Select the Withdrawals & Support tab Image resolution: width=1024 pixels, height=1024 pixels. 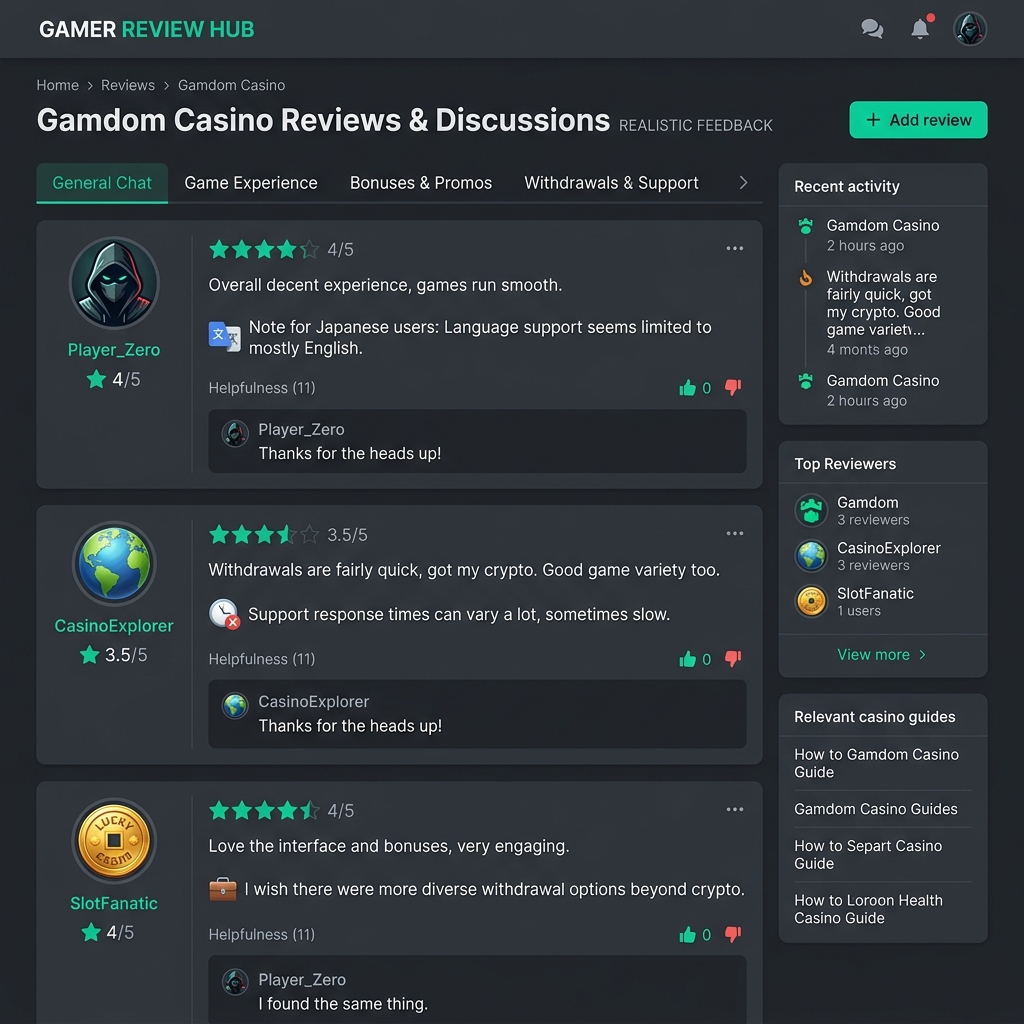tap(611, 183)
